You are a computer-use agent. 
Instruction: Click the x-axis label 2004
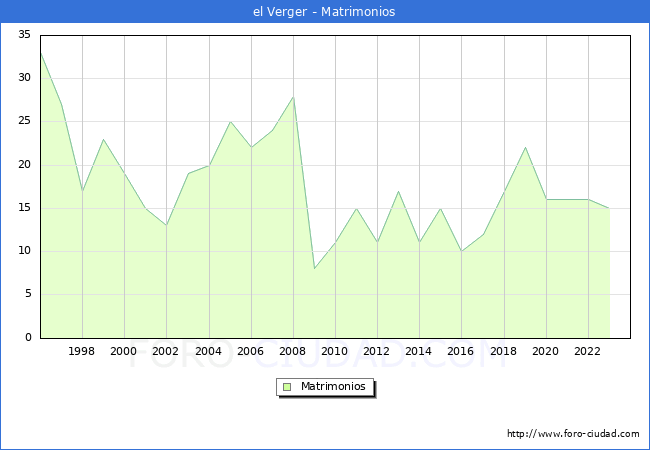pos(209,351)
